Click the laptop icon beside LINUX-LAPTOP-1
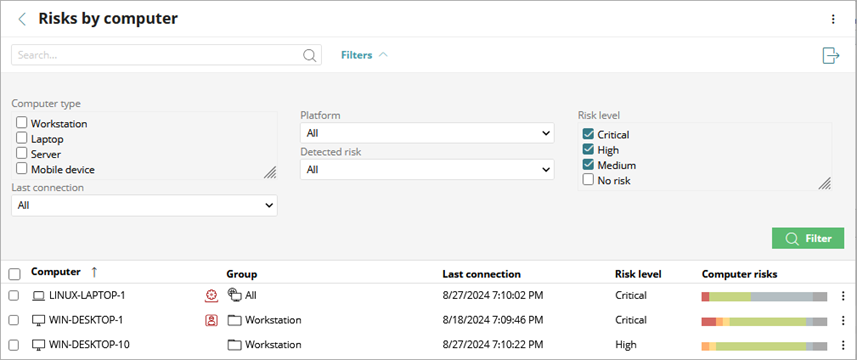The height and width of the screenshot is (360, 857). pyautogui.click(x=38, y=296)
